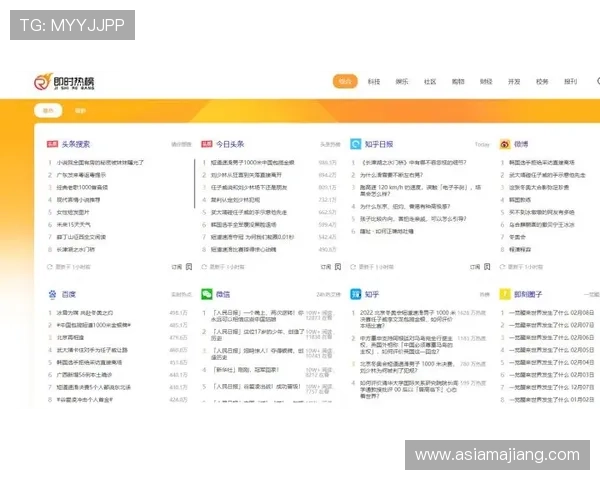
Task: Click the 百度 paw logo icon
Action: click(x=52, y=294)
